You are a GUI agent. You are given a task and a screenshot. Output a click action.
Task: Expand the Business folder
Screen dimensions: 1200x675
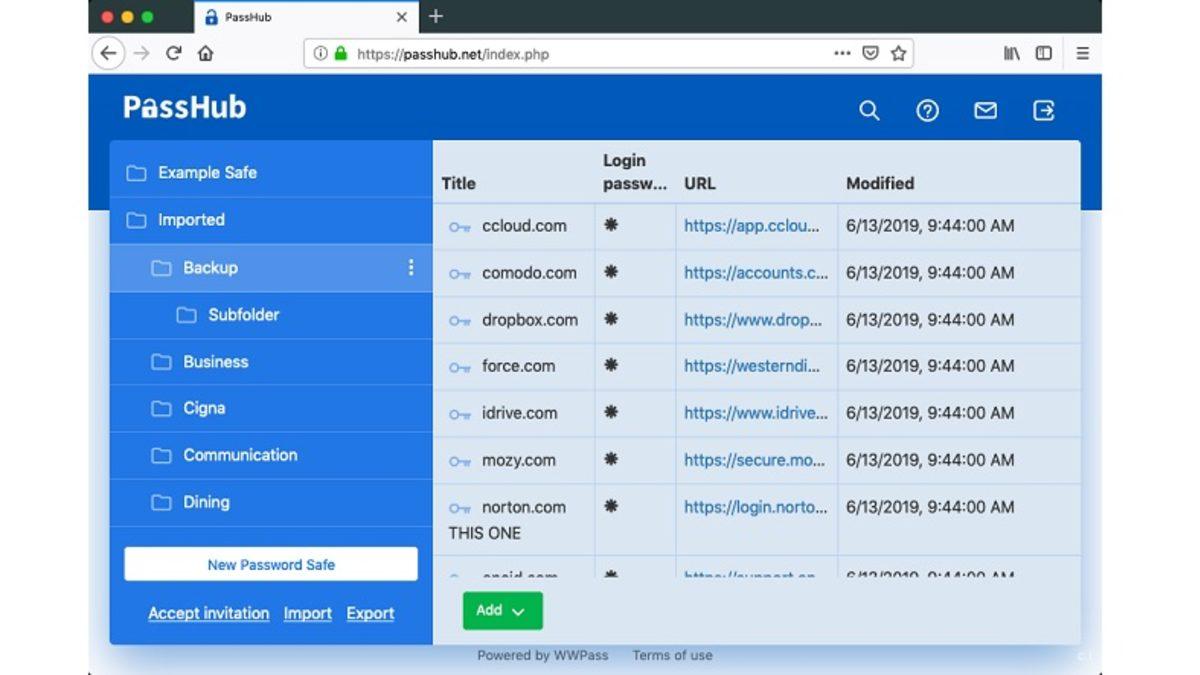coord(214,361)
